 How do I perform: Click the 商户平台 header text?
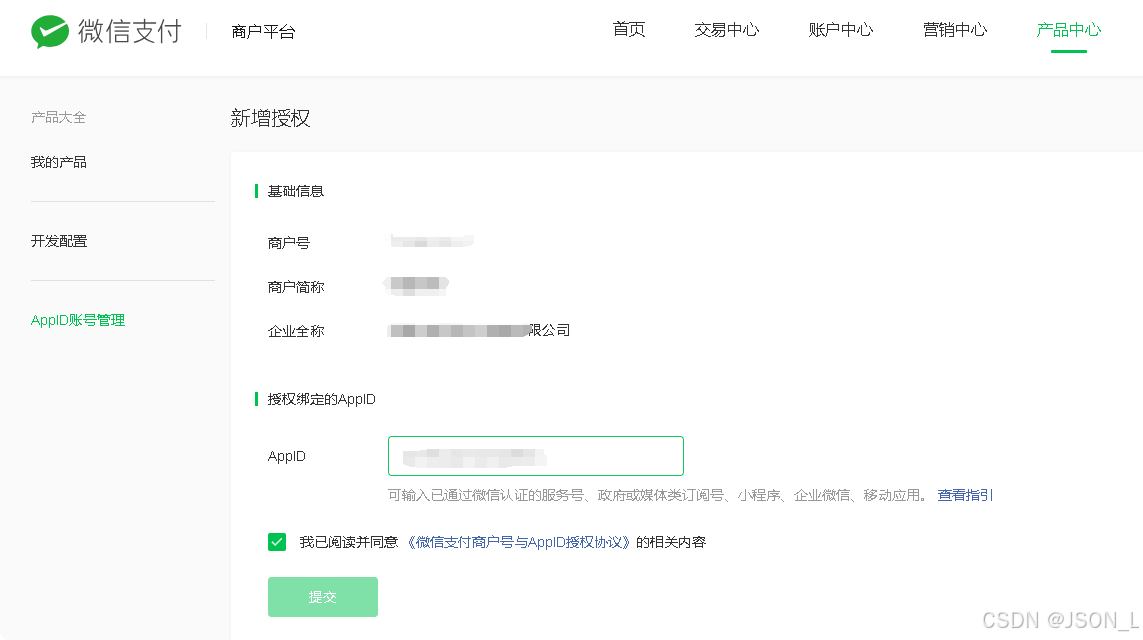coord(263,31)
